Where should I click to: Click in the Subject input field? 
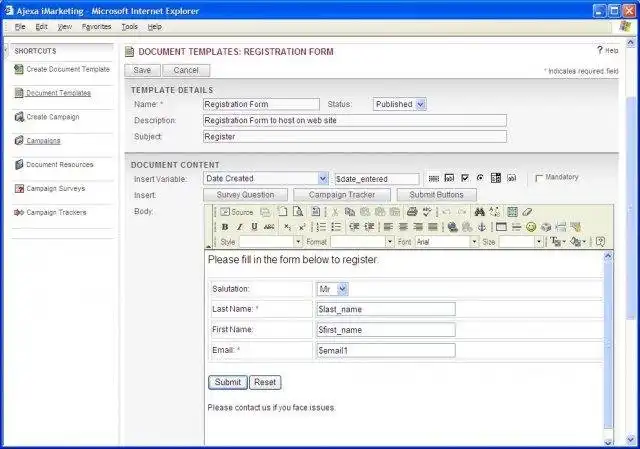pyautogui.click(x=355, y=137)
